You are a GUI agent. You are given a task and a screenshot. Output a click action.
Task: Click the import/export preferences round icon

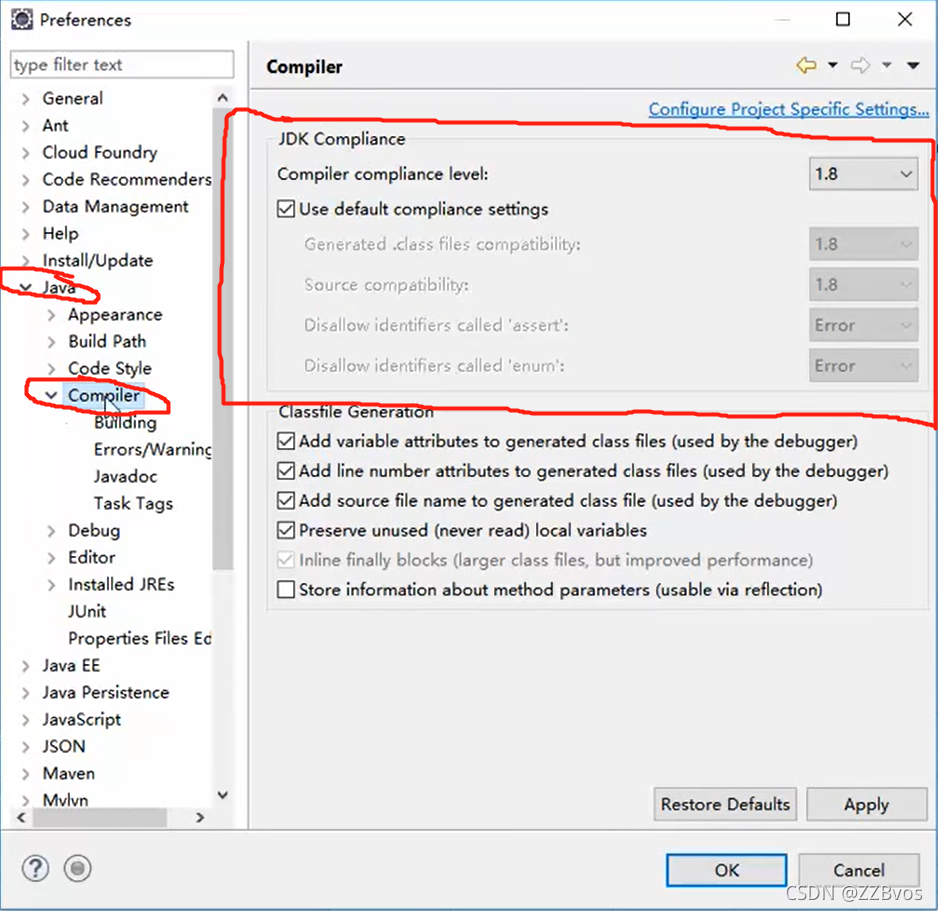tap(77, 868)
